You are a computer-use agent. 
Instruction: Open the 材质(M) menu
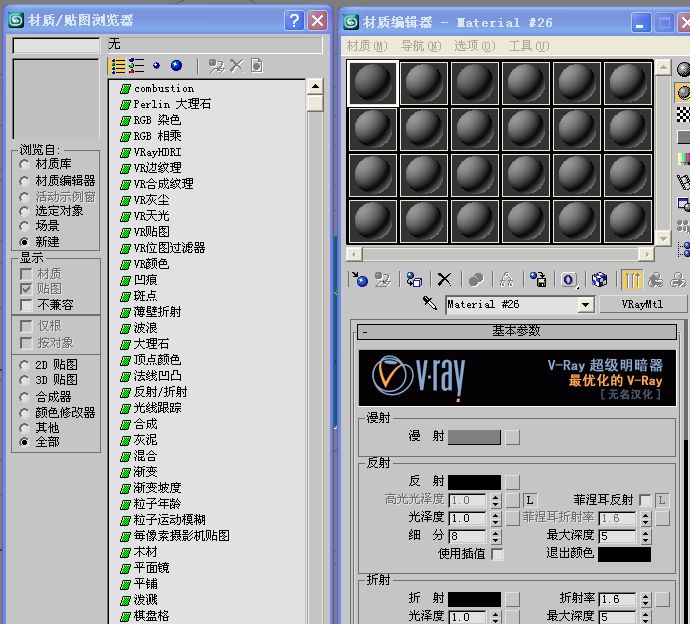point(367,46)
